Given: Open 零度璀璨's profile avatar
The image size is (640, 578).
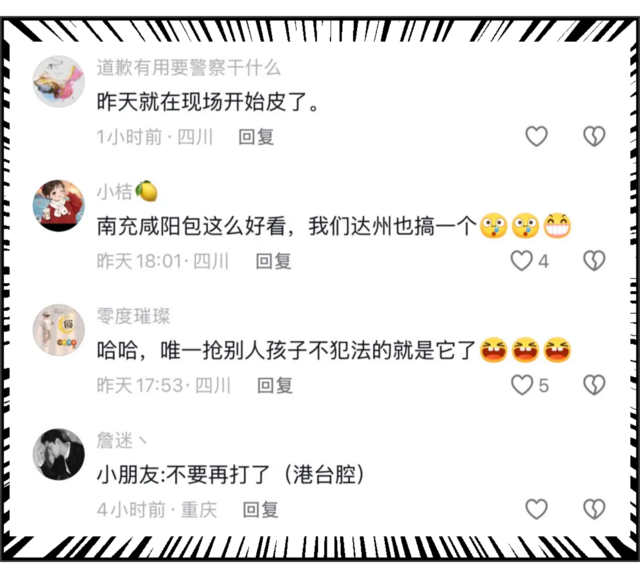Looking at the screenshot, I should click(59, 330).
